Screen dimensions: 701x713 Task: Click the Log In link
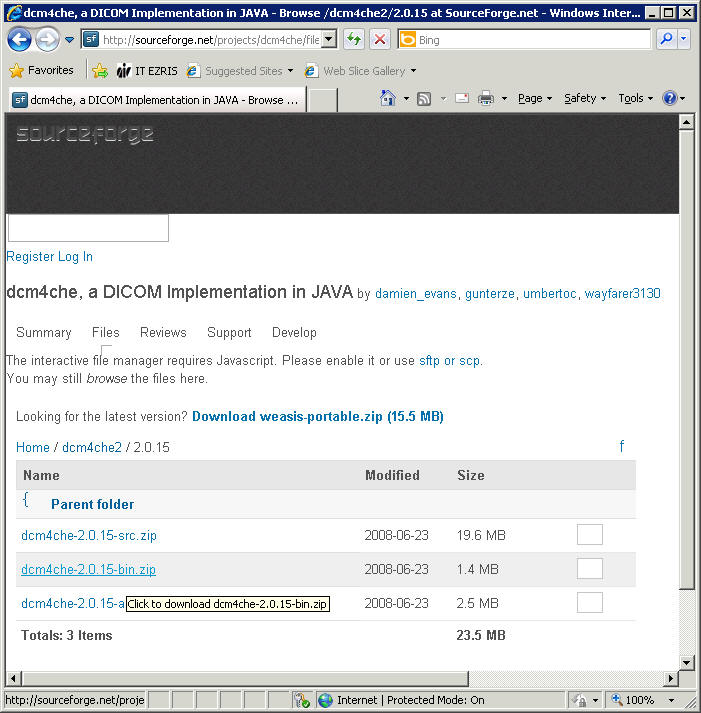[75, 257]
